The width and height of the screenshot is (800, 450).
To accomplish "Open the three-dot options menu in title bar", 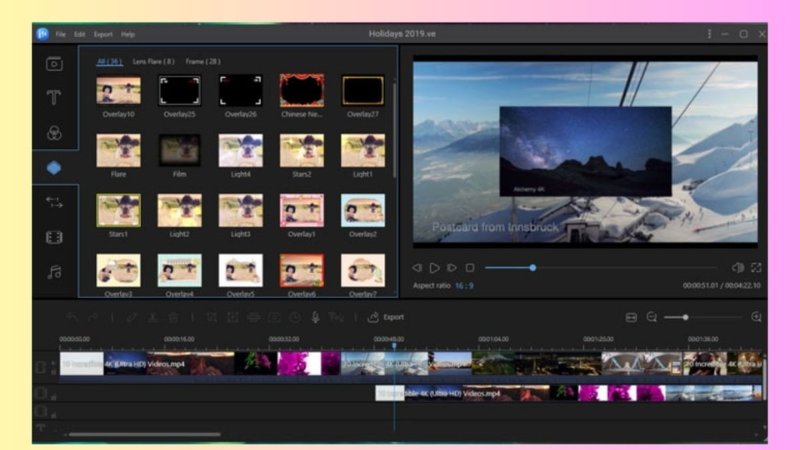I will pyautogui.click(x=709, y=34).
